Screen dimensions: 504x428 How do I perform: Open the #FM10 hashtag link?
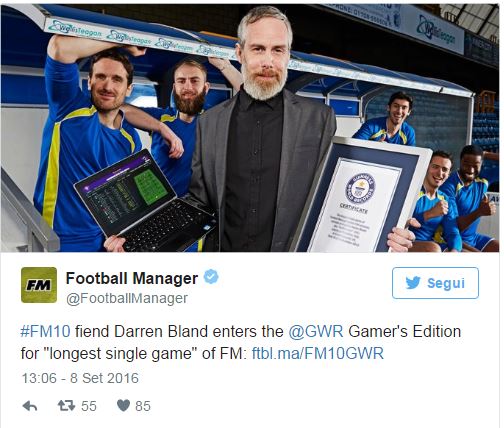coord(45,332)
